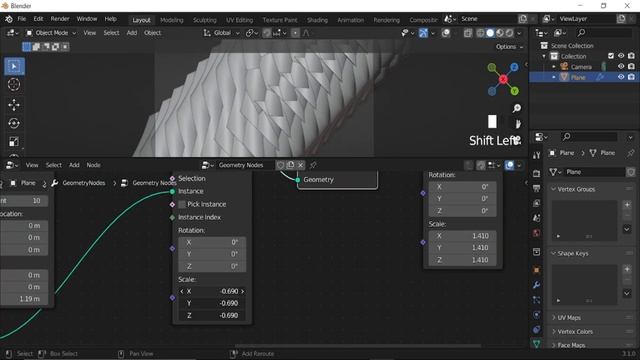
Task: Toggle viewport overlays button
Action: 446,33
